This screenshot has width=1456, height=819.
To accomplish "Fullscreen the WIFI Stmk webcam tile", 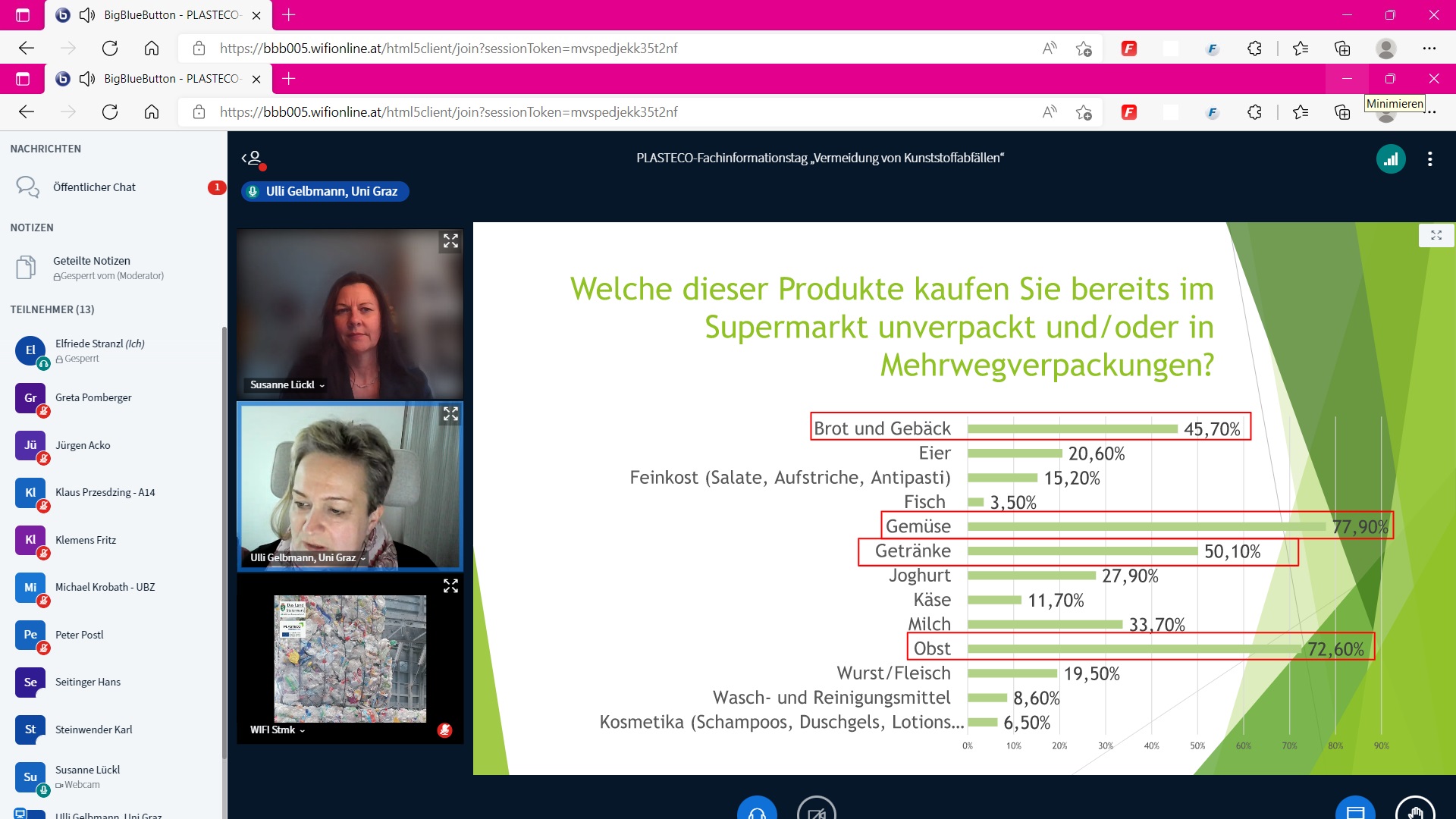I will [450, 586].
